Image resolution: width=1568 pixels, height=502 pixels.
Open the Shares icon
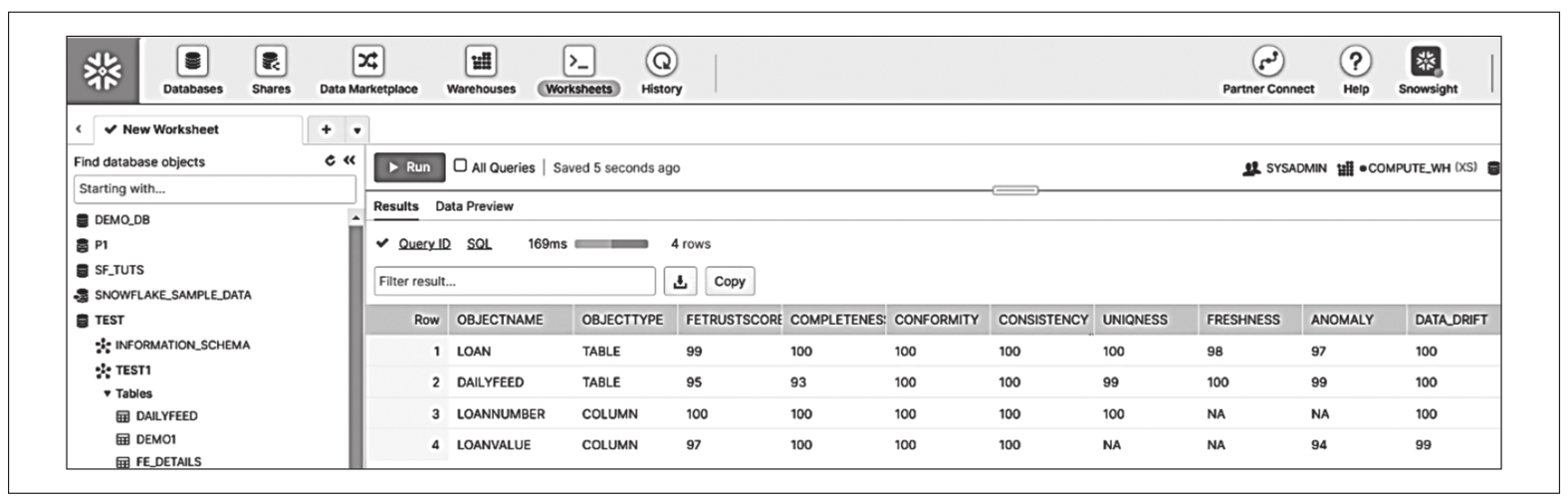pyautogui.click(x=271, y=63)
